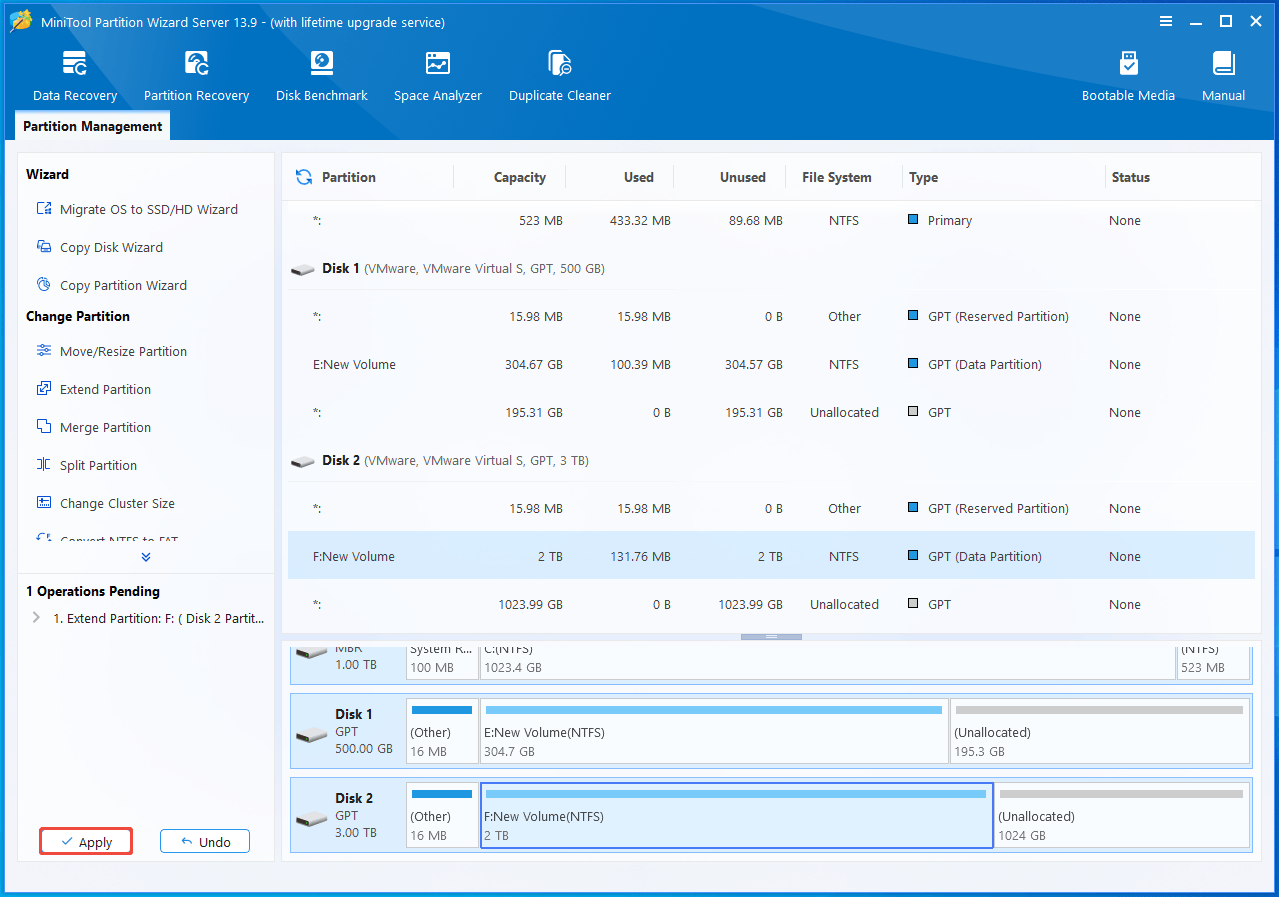Image resolution: width=1279 pixels, height=897 pixels.
Task: Start the Copy Partition Wizard
Action: pos(112,285)
